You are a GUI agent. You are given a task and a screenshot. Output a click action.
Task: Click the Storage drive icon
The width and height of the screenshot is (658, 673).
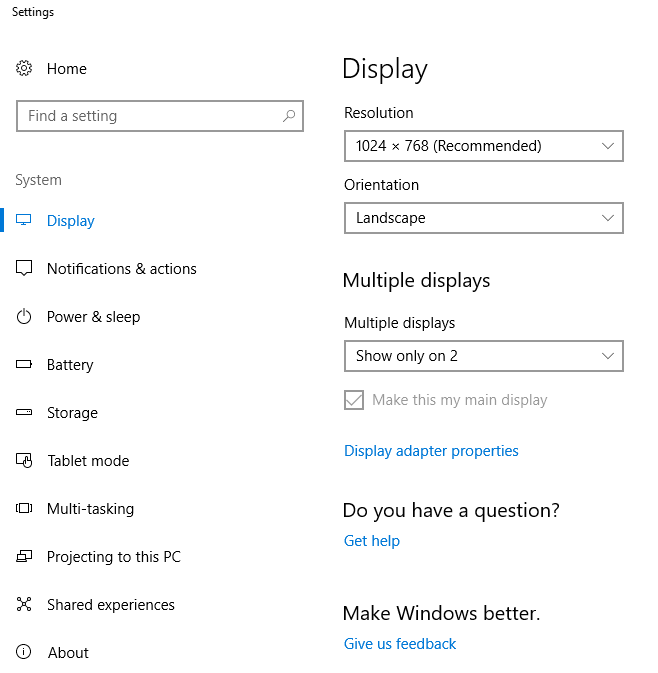click(24, 412)
